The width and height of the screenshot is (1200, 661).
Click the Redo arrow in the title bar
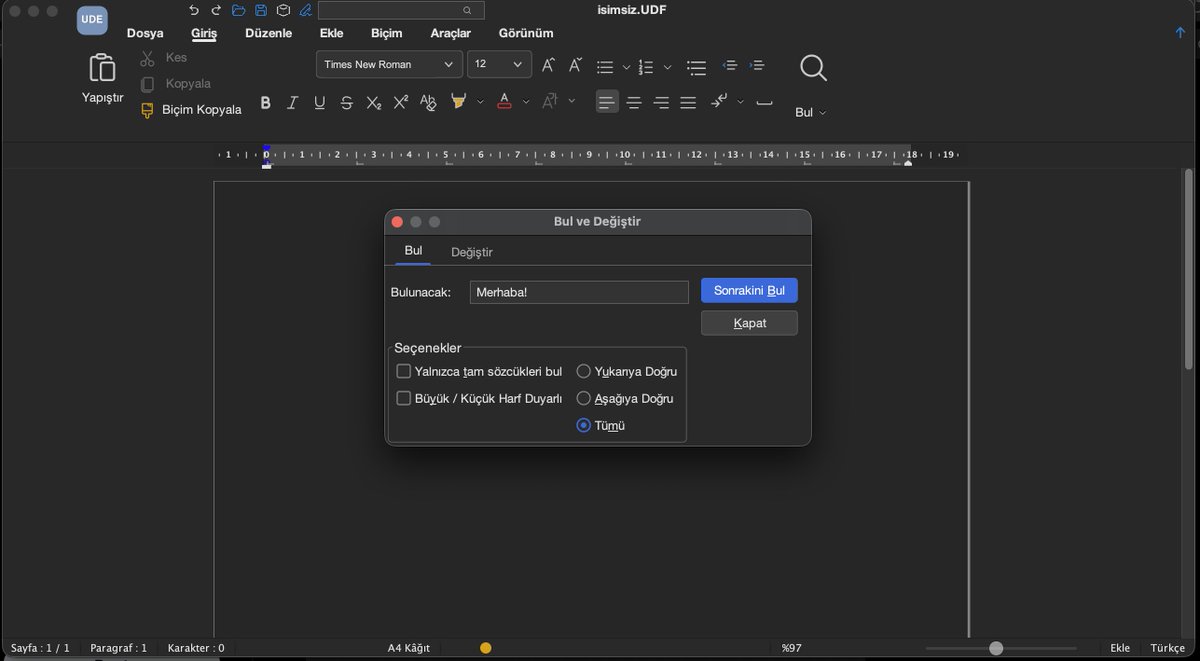216,10
